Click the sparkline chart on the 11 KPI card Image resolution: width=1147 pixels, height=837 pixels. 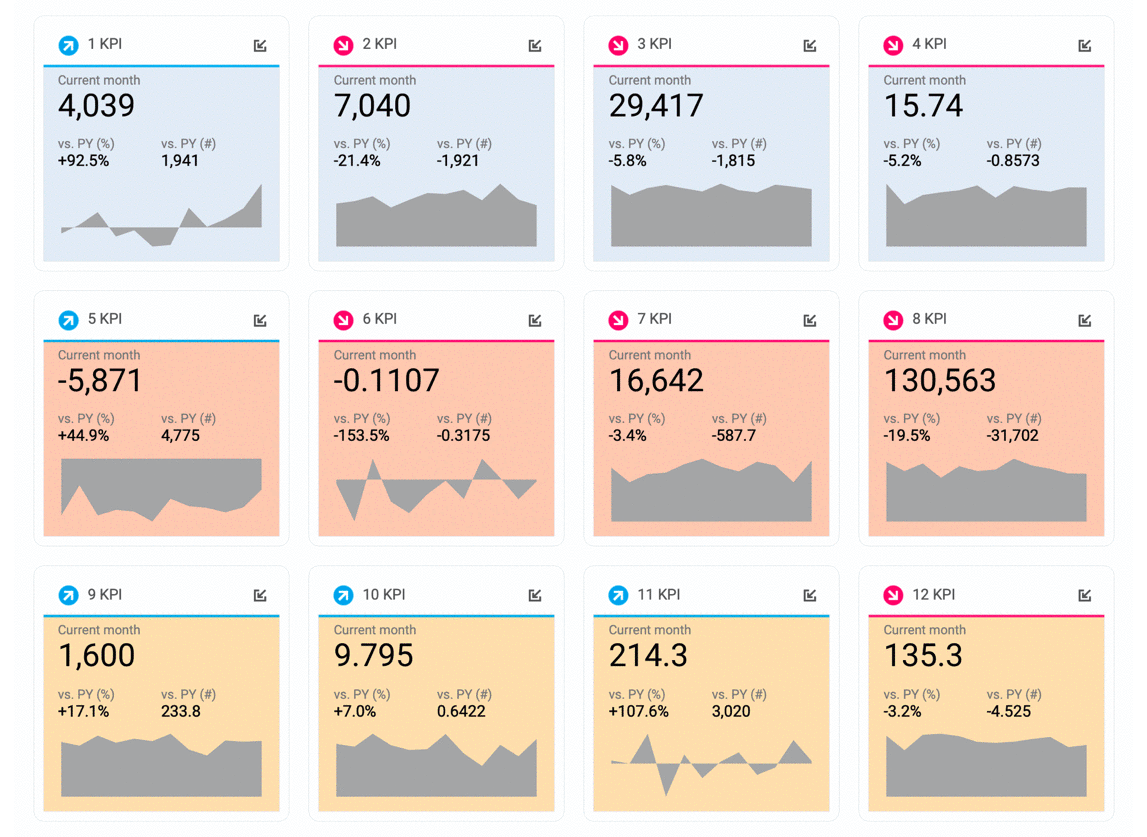coord(711,765)
